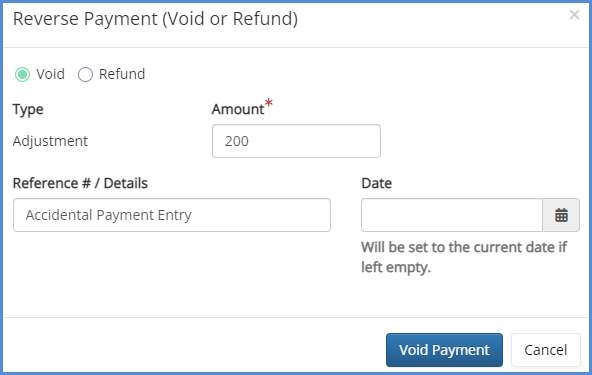
Task: Open the calendar date picker icon
Action: pos(561,215)
